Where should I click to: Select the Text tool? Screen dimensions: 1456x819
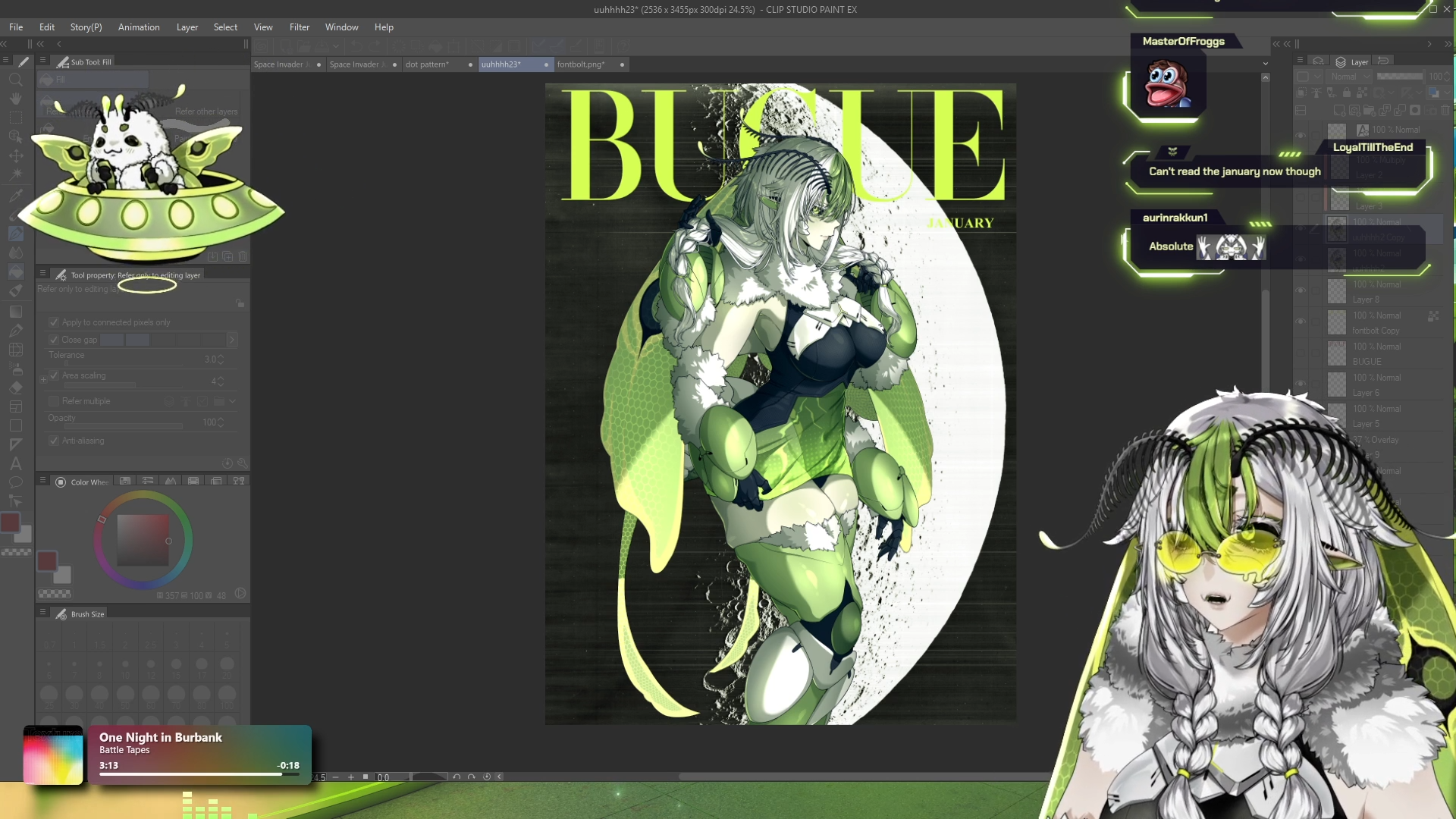pos(15,463)
